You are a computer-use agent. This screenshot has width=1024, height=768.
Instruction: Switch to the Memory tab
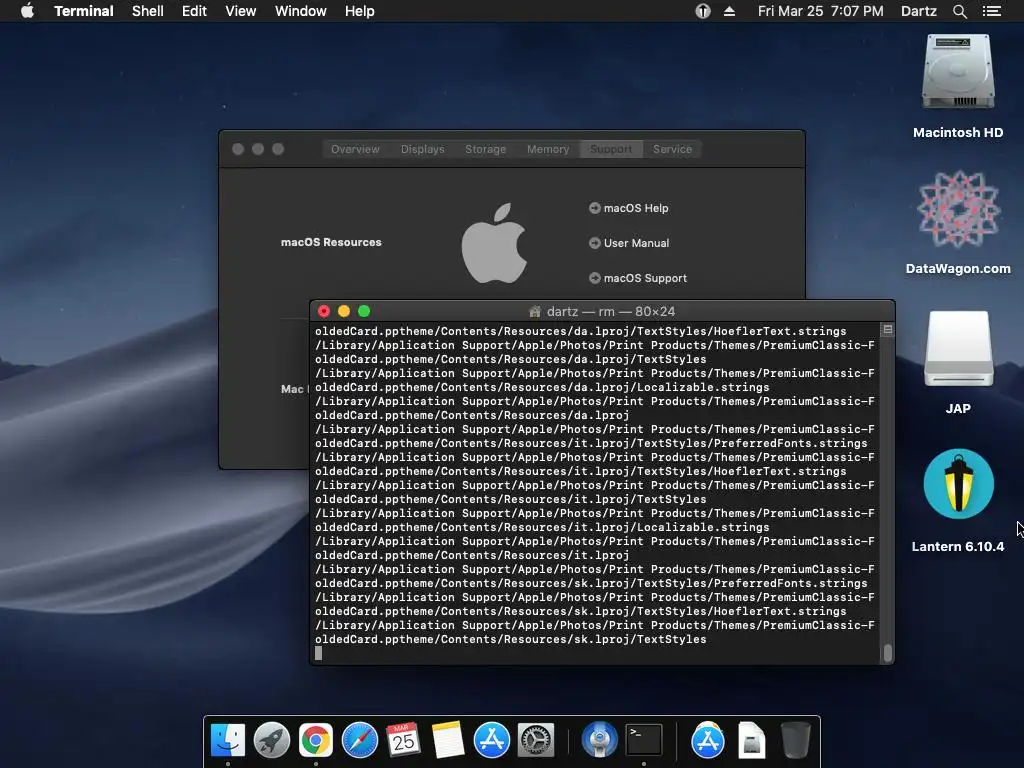click(548, 149)
